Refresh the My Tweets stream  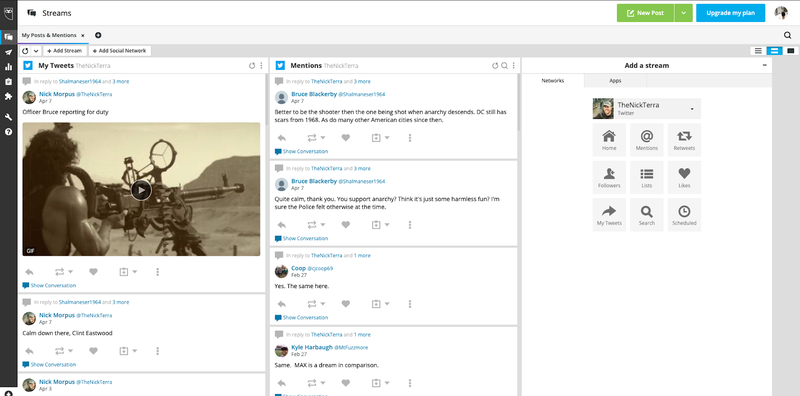pyautogui.click(x=252, y=66)
